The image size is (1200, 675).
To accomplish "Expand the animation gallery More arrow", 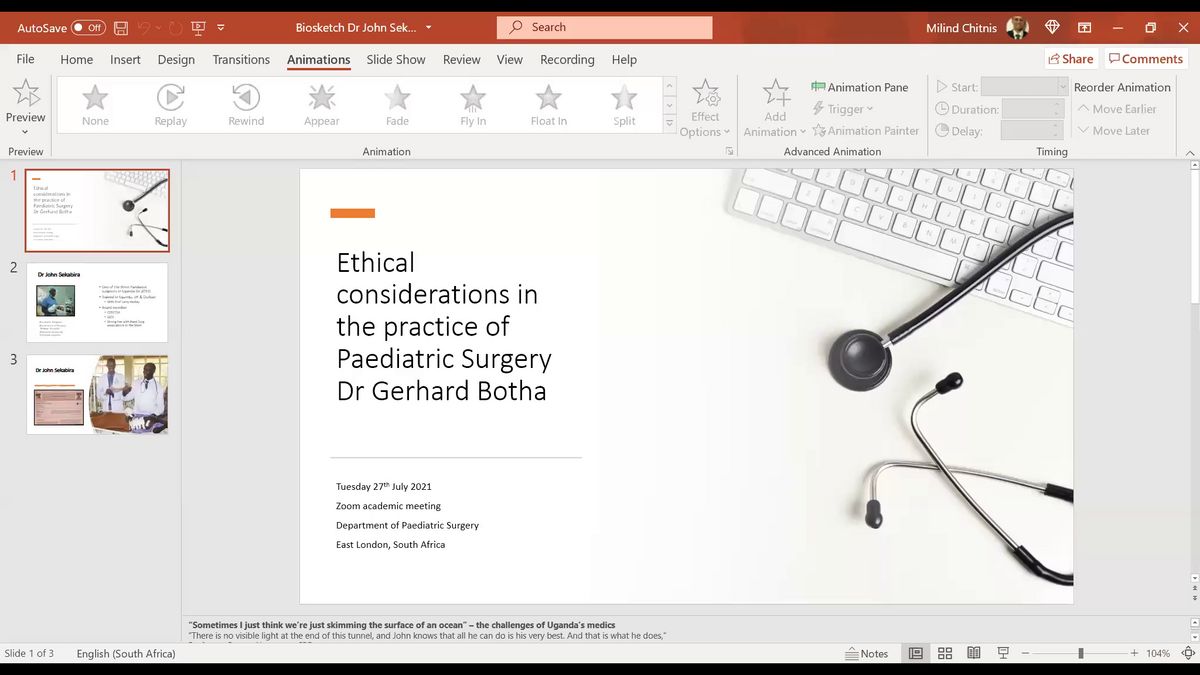I will coord(670,123).
